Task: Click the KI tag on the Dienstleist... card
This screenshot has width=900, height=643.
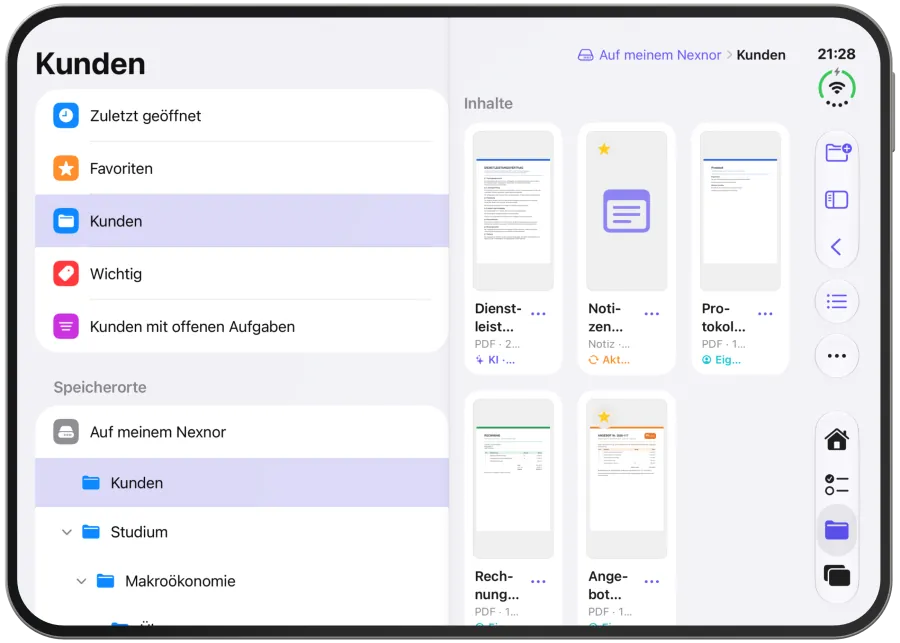Action: [x=495, y=360]
